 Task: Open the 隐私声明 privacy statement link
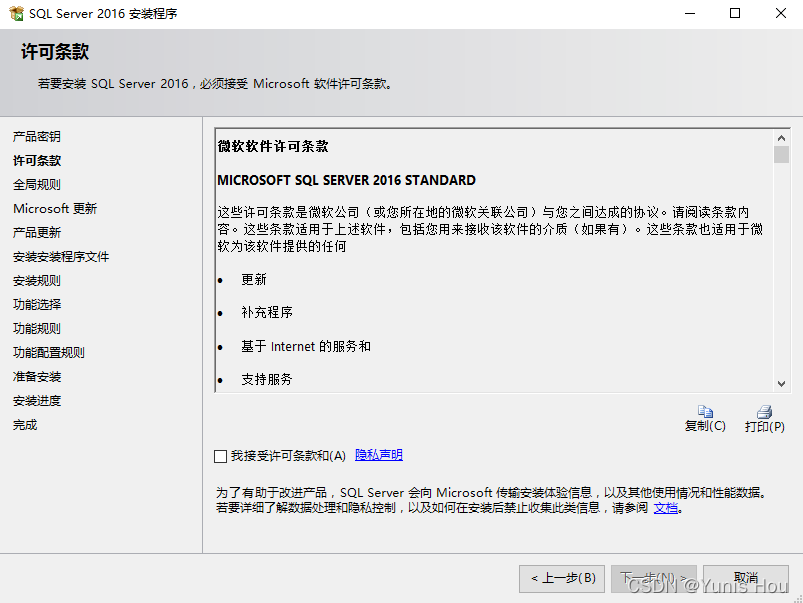pyautogui.click(x=378, y=455)
